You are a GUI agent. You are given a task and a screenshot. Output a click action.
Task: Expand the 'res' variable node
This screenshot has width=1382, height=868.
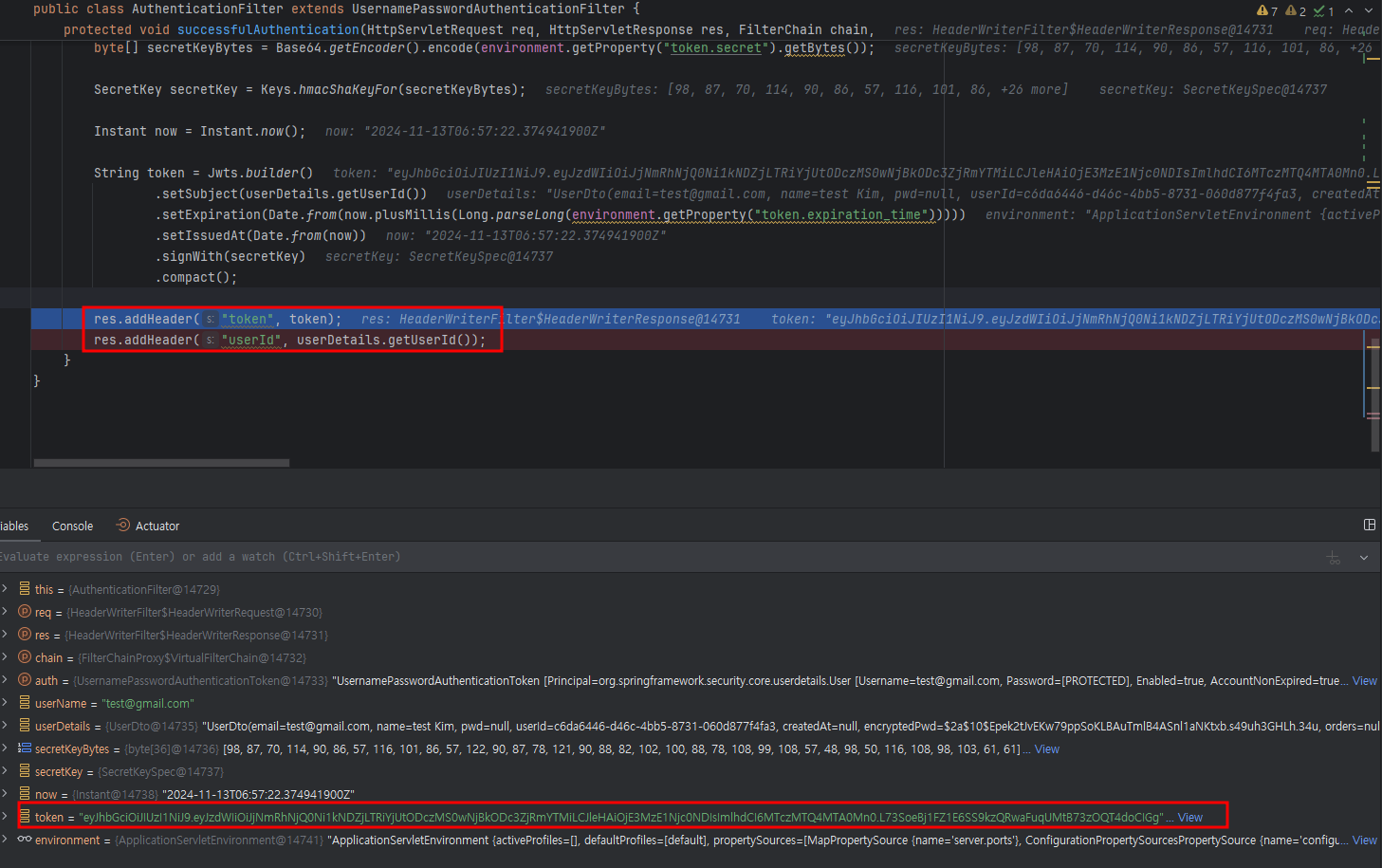5,635
